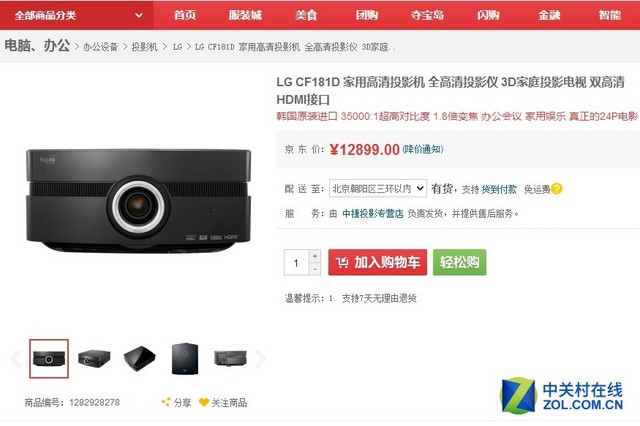The height and width of the screenshot is (426, 640).
Task: Open the price drop notification link
Action: pyautogui.click(x=423, y=149)
